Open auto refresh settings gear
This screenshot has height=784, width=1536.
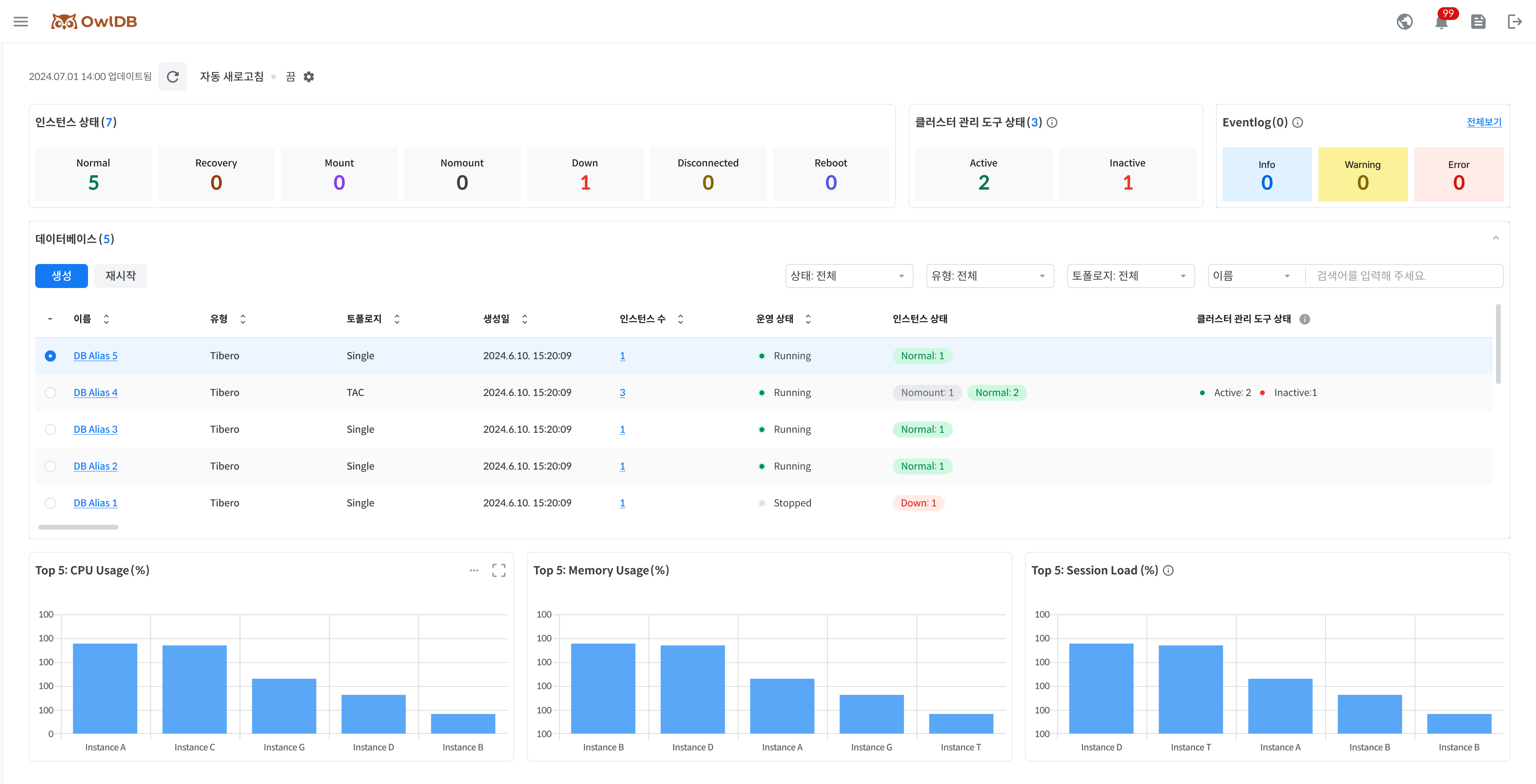point(309,77)
